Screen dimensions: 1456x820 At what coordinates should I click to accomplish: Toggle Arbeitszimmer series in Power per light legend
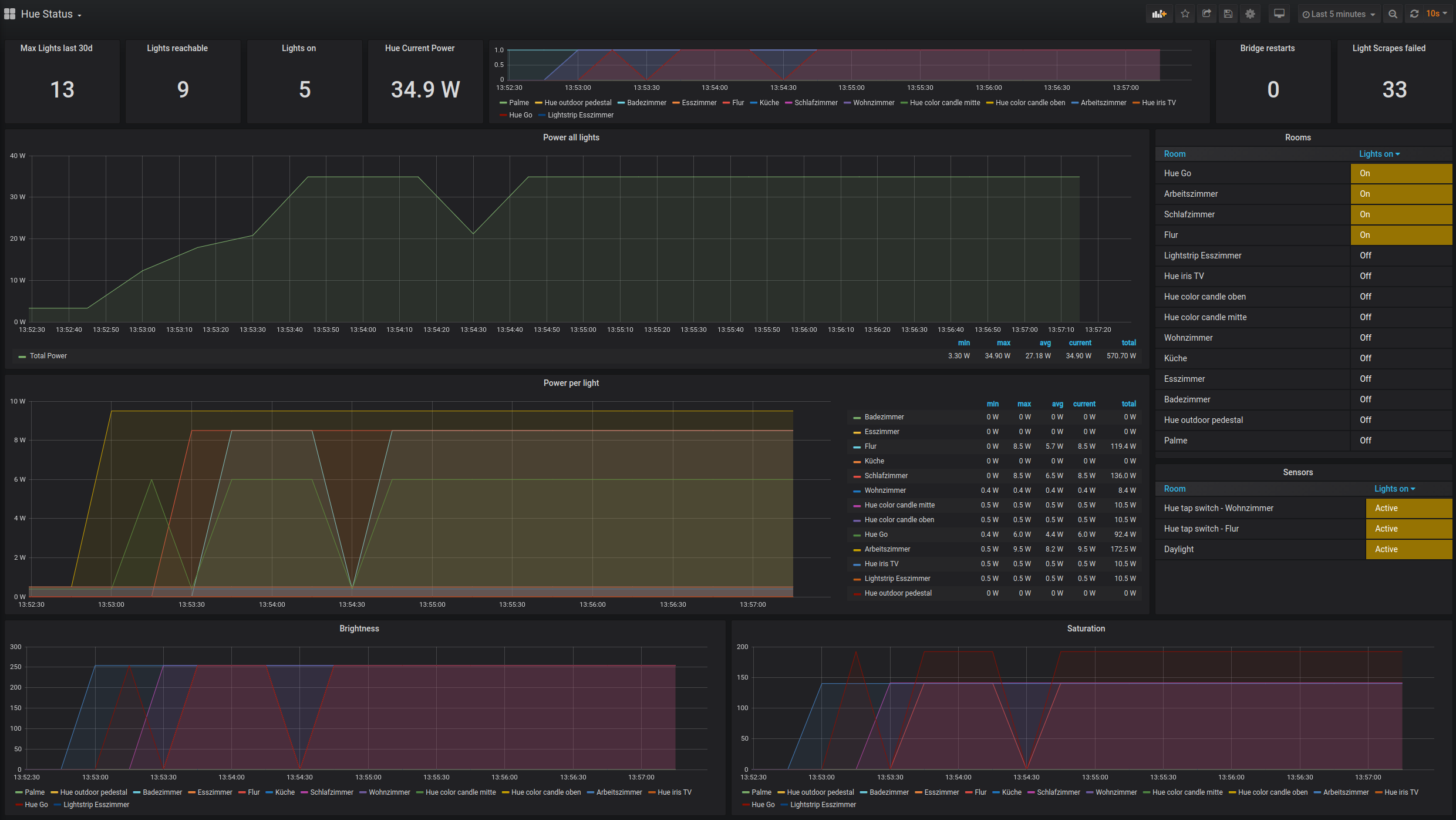(887, 549)
